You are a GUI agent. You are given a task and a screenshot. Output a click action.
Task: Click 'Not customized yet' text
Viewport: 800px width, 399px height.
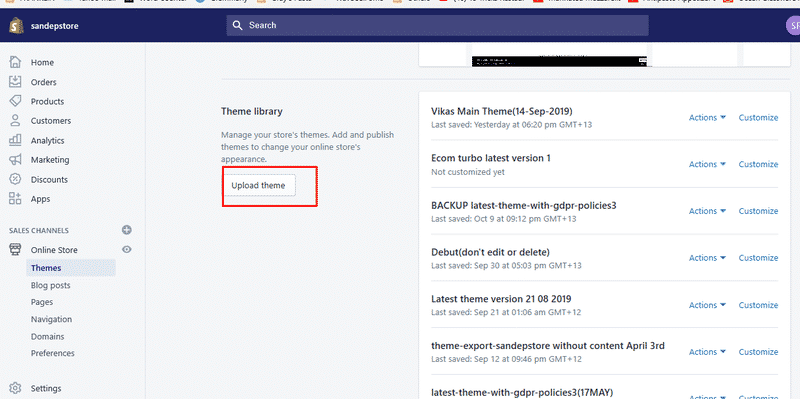pyautogui.click(x=468, y=172)
